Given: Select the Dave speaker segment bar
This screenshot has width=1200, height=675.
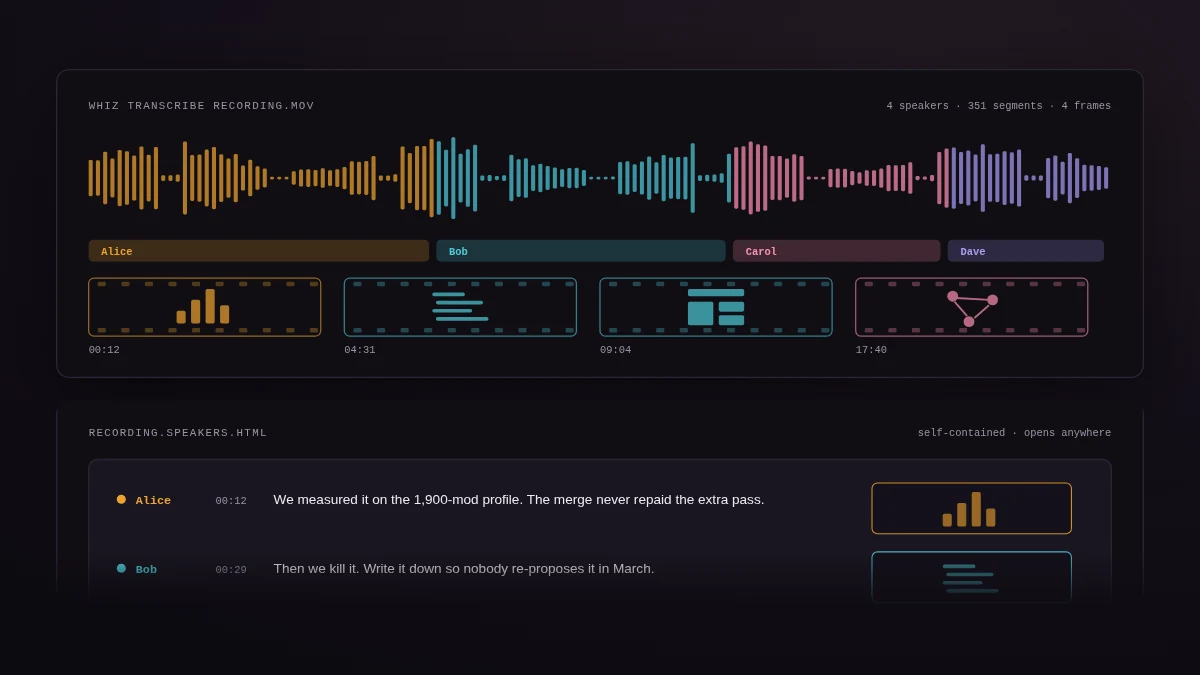Looking at the screenshot, I should click(x=1026, y=251).
